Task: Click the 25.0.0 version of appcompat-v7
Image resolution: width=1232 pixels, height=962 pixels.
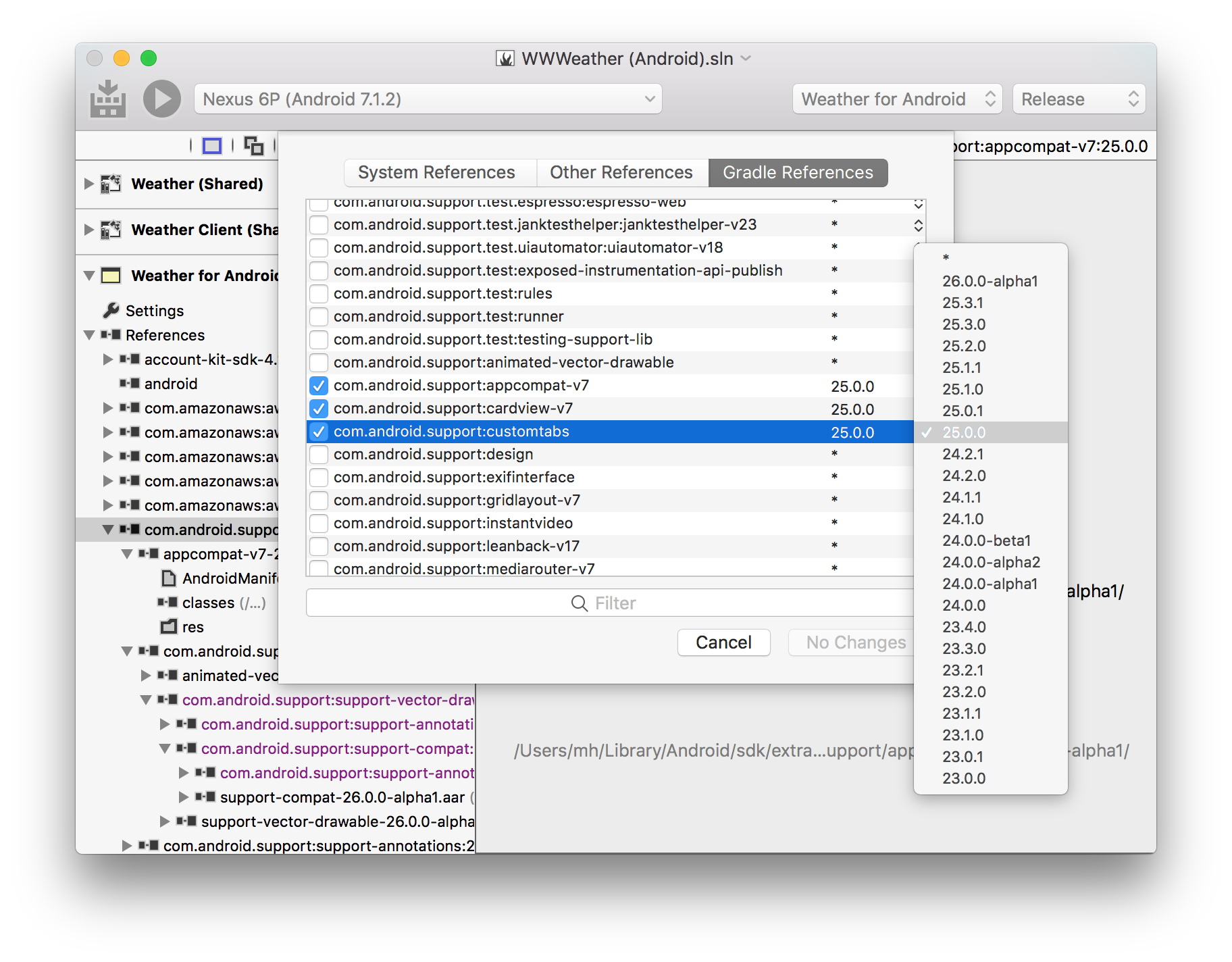Action: 852,386
